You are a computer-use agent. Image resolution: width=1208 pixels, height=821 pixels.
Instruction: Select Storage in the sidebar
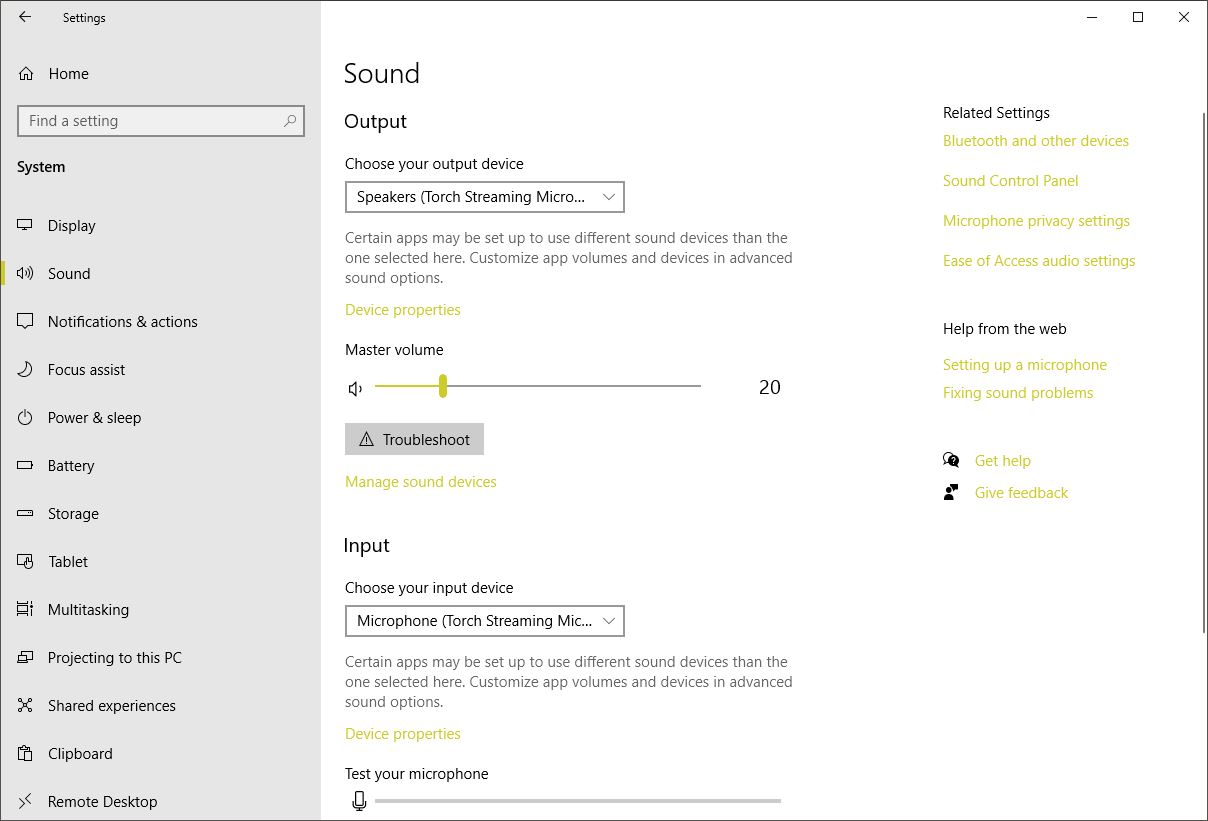[x=73, y=514]
